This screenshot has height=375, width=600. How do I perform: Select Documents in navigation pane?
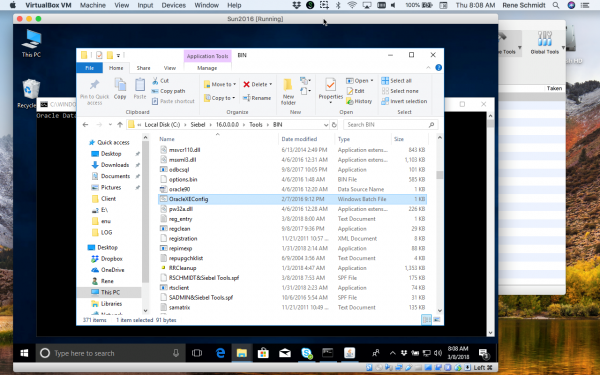[115, 176]
